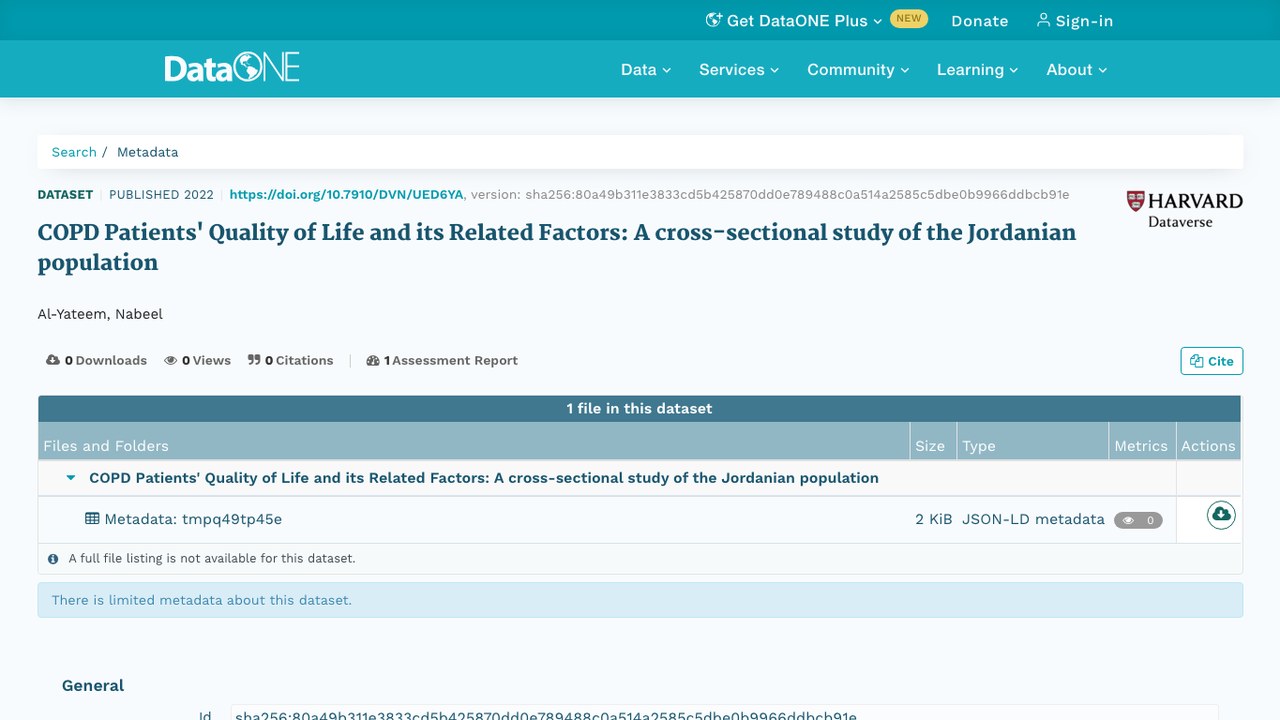Click the NEW badge in the top bar
The width and height of the screenshot is (1280, 720).
(909, 19)
